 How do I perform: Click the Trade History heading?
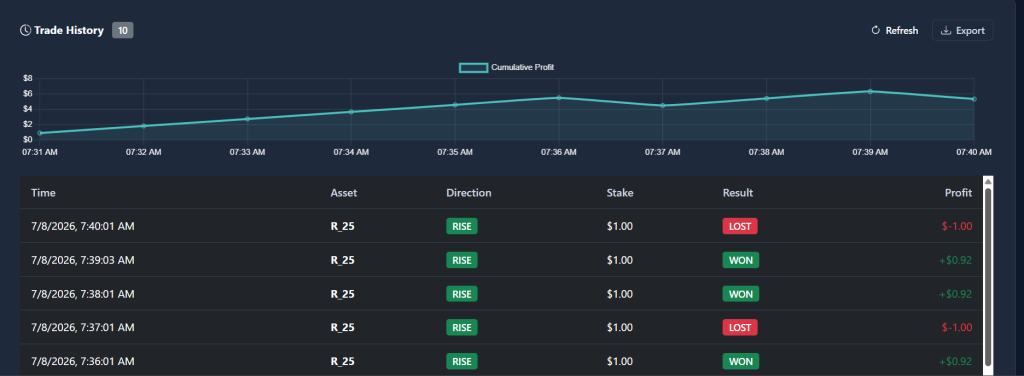(69, 30)
